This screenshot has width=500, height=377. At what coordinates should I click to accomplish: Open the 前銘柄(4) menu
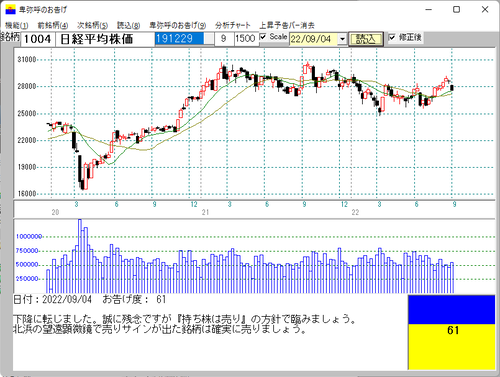click(53, 25)
